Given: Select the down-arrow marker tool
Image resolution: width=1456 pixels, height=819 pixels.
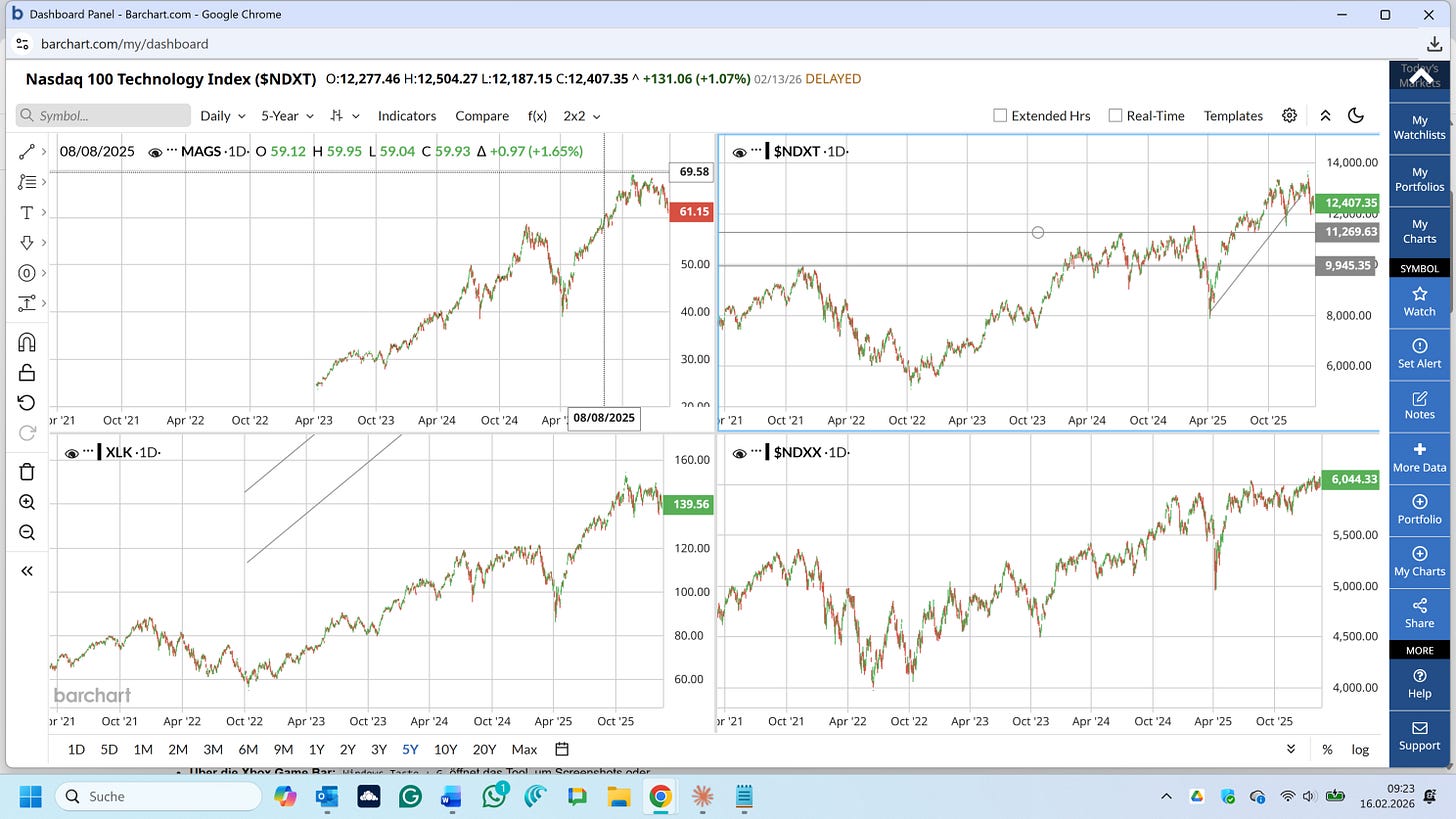Looking at the screenshot, I should pos(27,243).
